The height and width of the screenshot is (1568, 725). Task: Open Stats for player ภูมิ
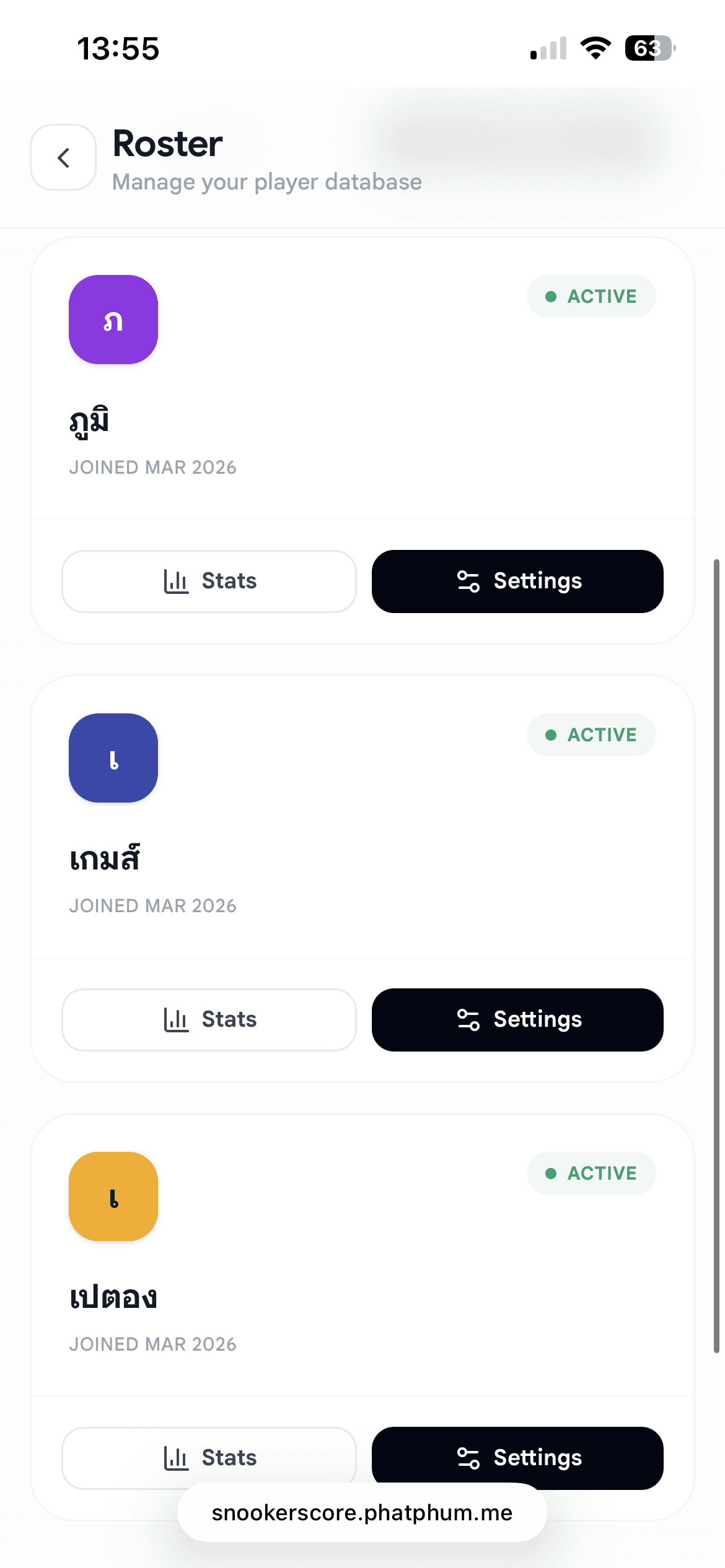[209, 581]
